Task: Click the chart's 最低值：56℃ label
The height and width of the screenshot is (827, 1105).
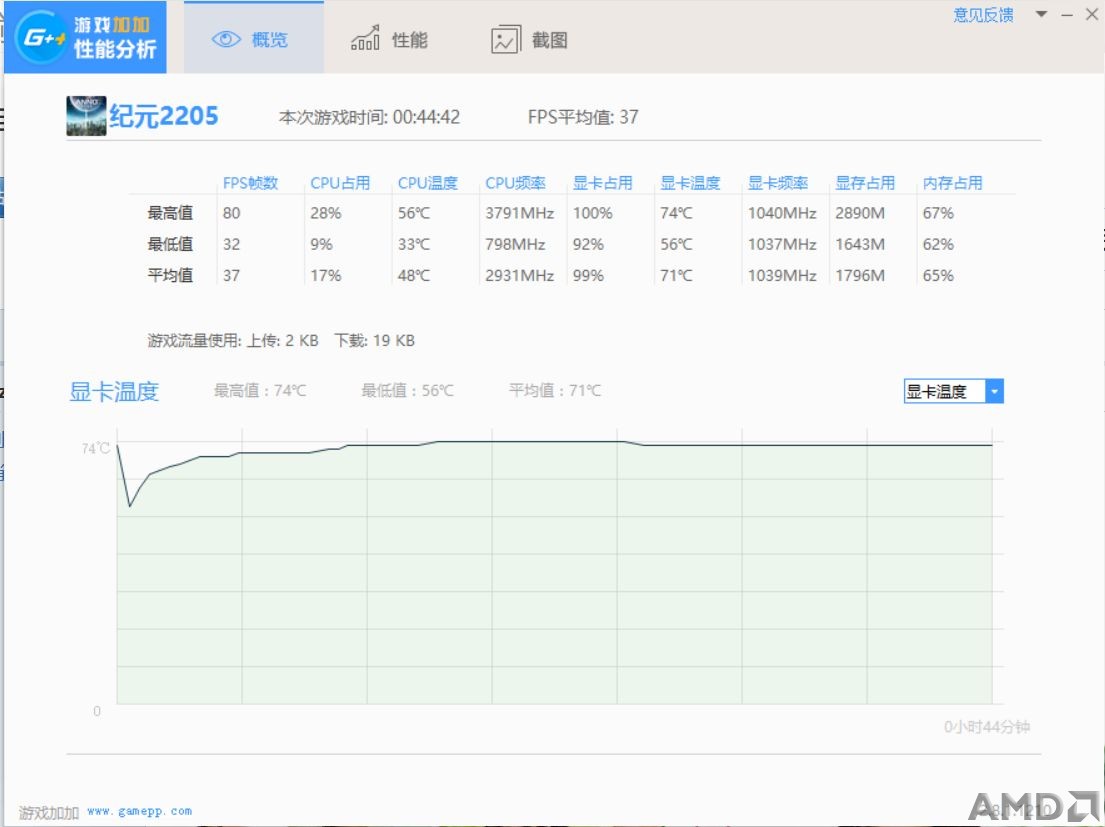Action: pyautogui.click(x=407, y=390)
